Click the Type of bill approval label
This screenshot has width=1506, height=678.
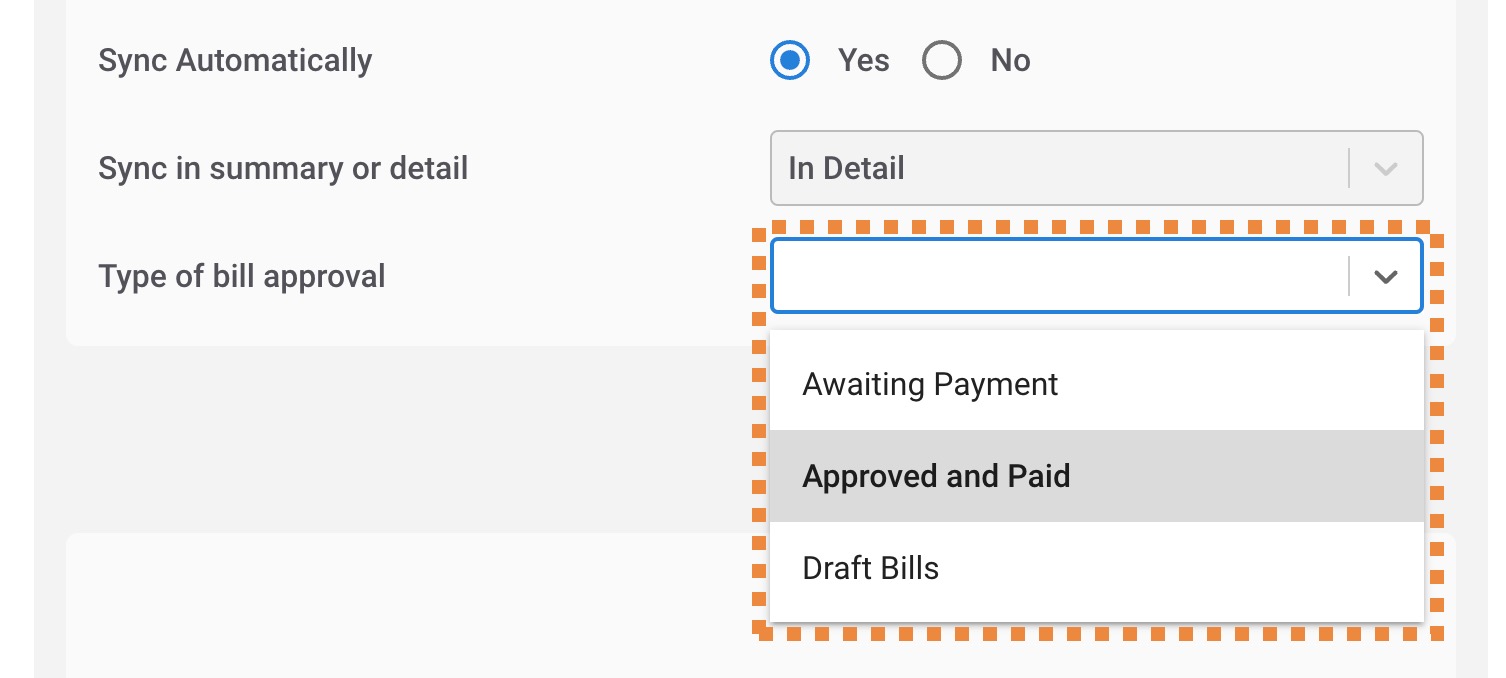(242, 277)
